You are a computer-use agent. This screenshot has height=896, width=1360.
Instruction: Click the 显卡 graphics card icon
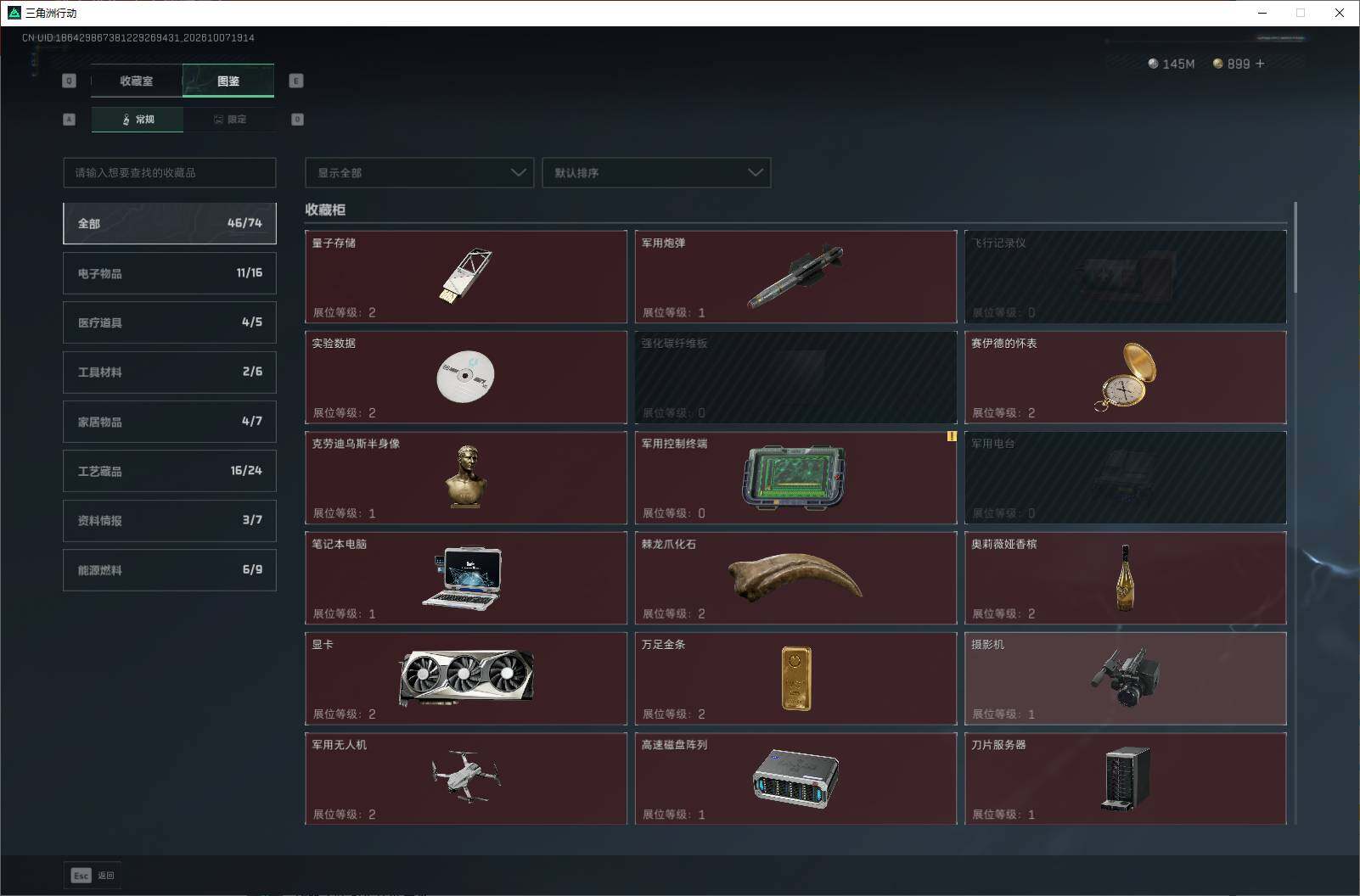(x=465, y=678)
